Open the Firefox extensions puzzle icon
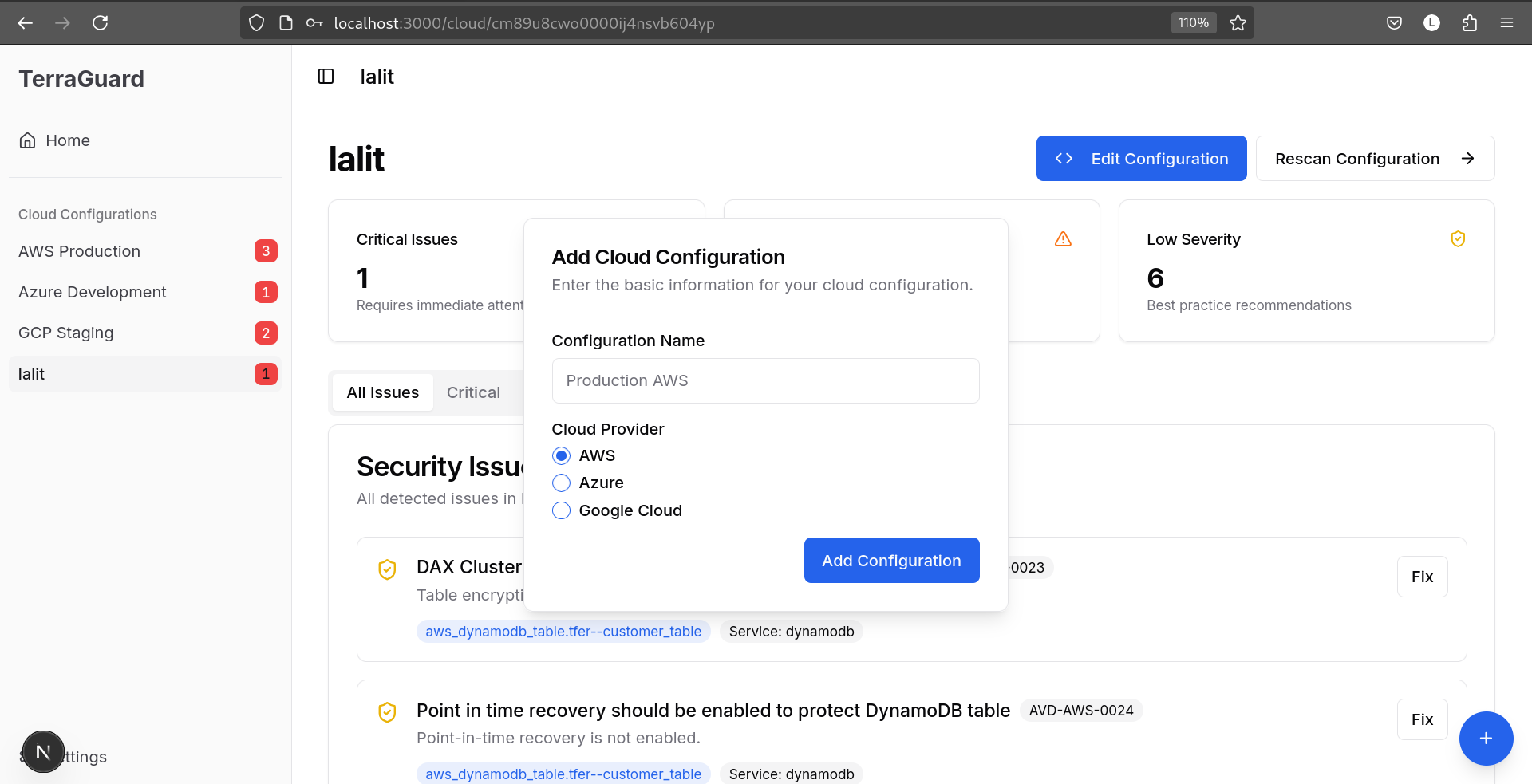The image size is (1532, 784). tap(1469, 22)
